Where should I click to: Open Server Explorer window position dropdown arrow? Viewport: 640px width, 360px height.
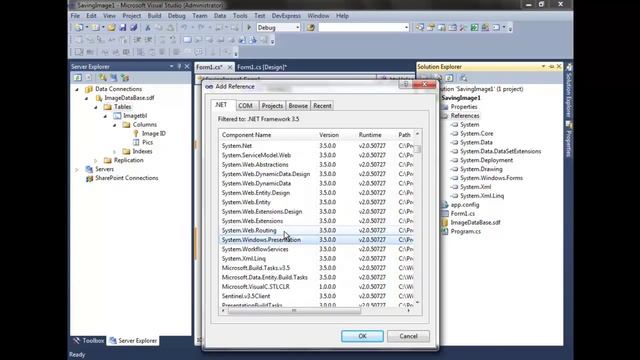[x=171, y=67]
